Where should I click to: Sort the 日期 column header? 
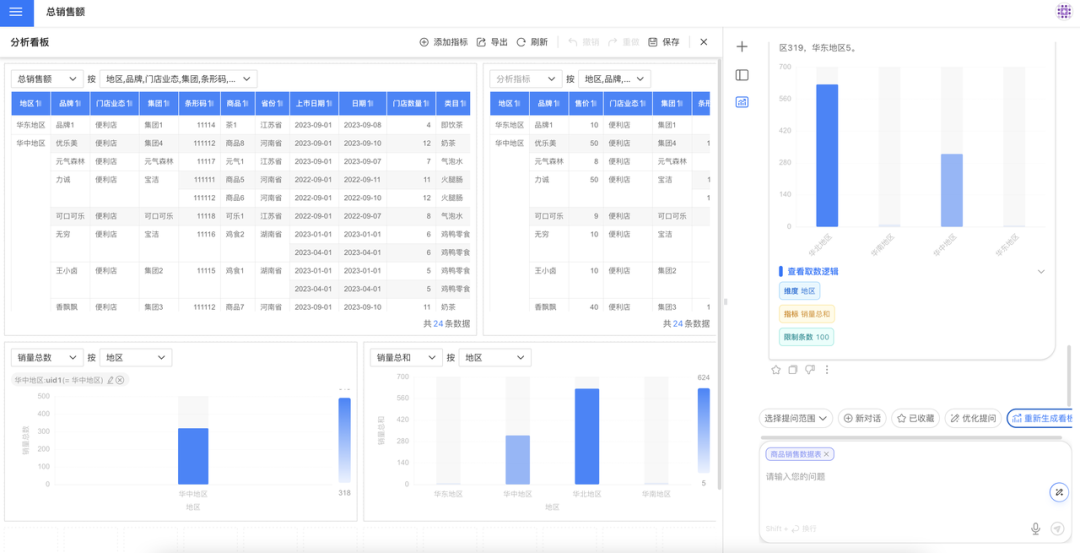[362, 103]
